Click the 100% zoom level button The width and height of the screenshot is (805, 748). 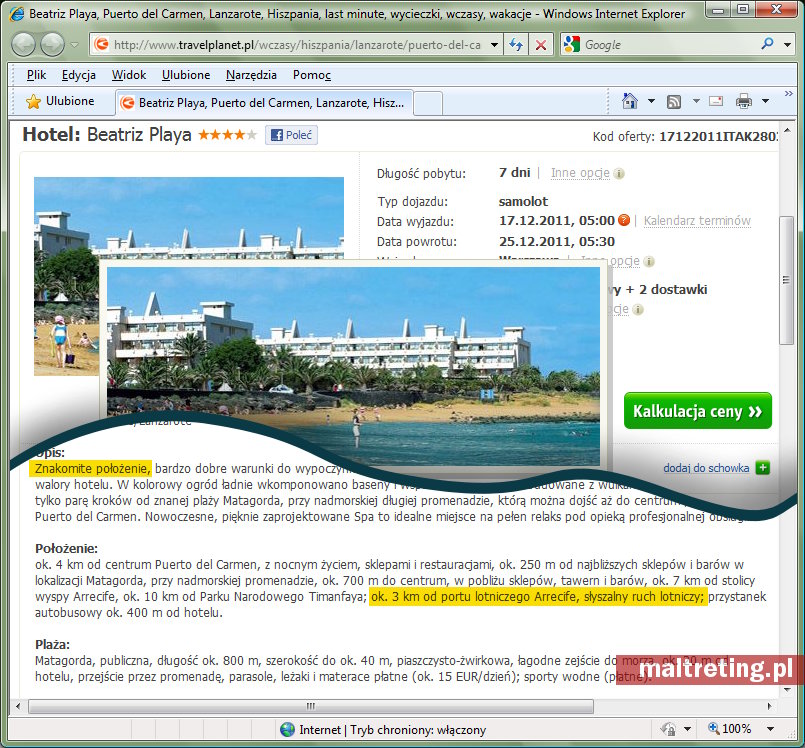730,728
